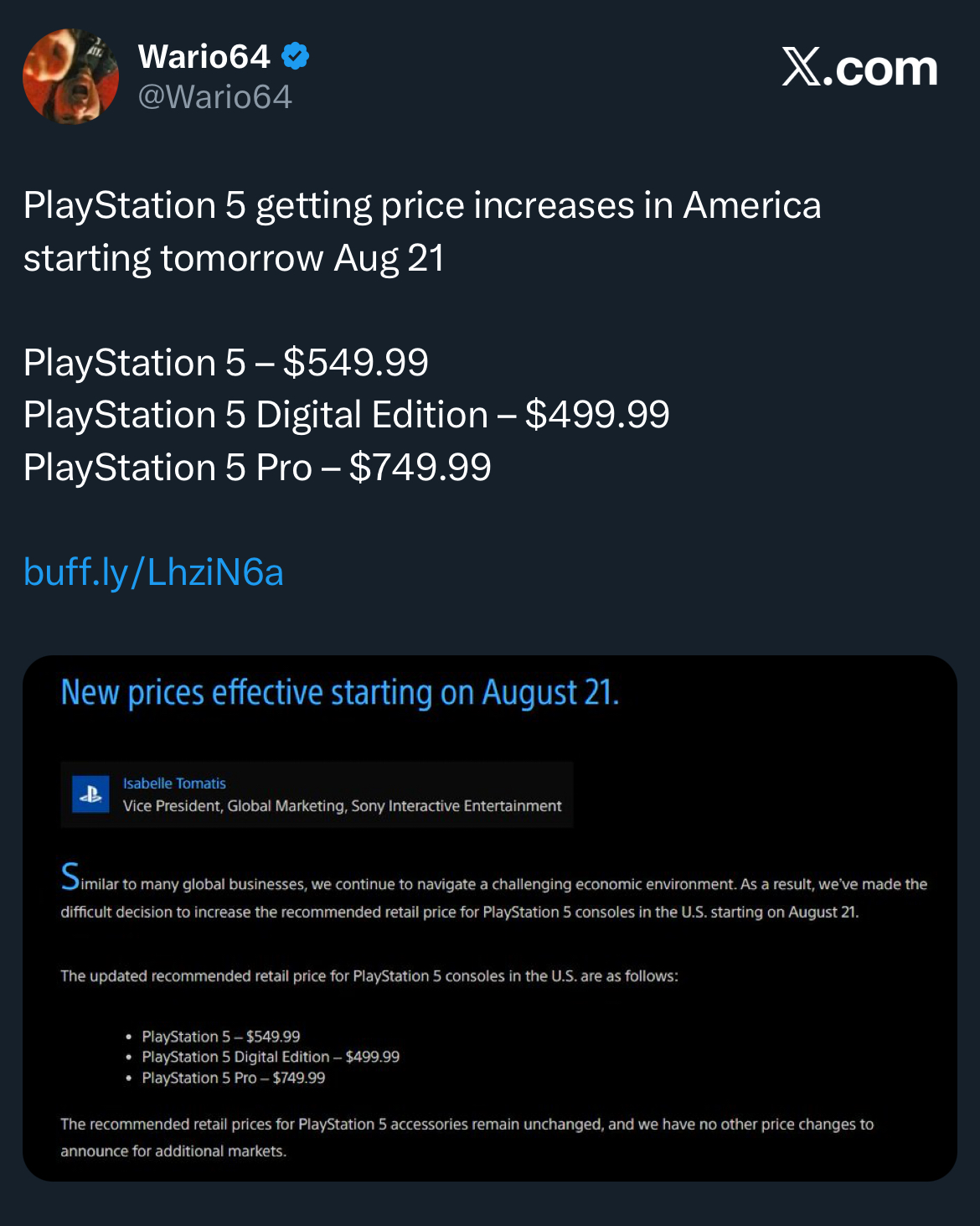Follow the buff.ly/LhziN6a link
Screen dimensions: 980x1226
[x=153, y=572]
